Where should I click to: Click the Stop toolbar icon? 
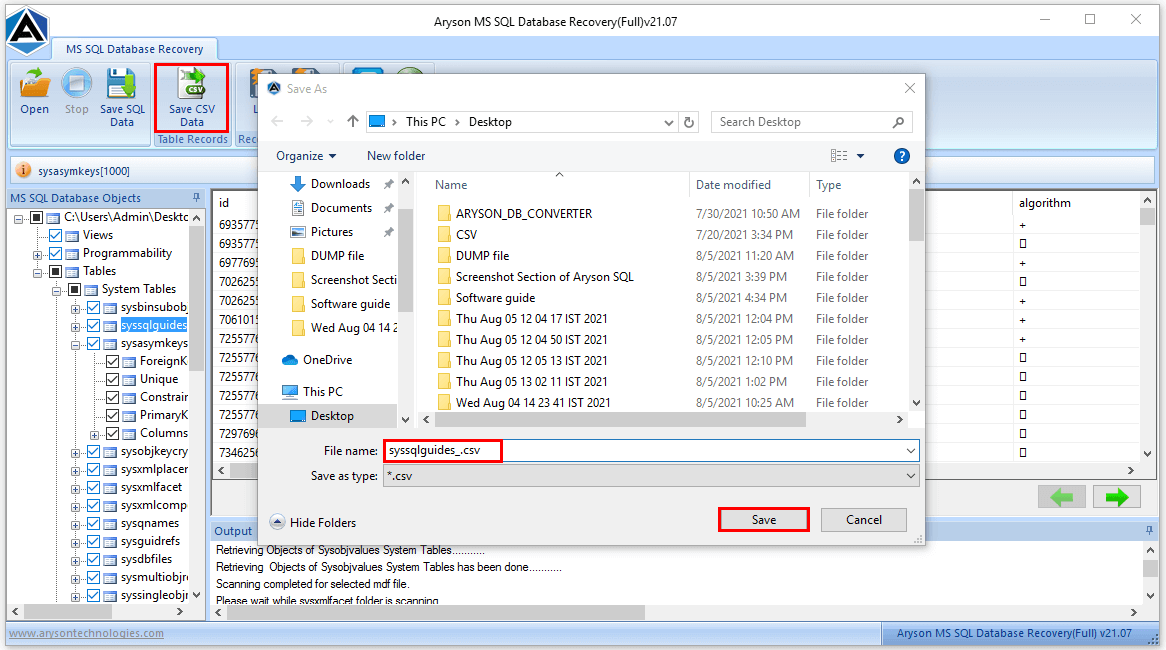point(77,92)
